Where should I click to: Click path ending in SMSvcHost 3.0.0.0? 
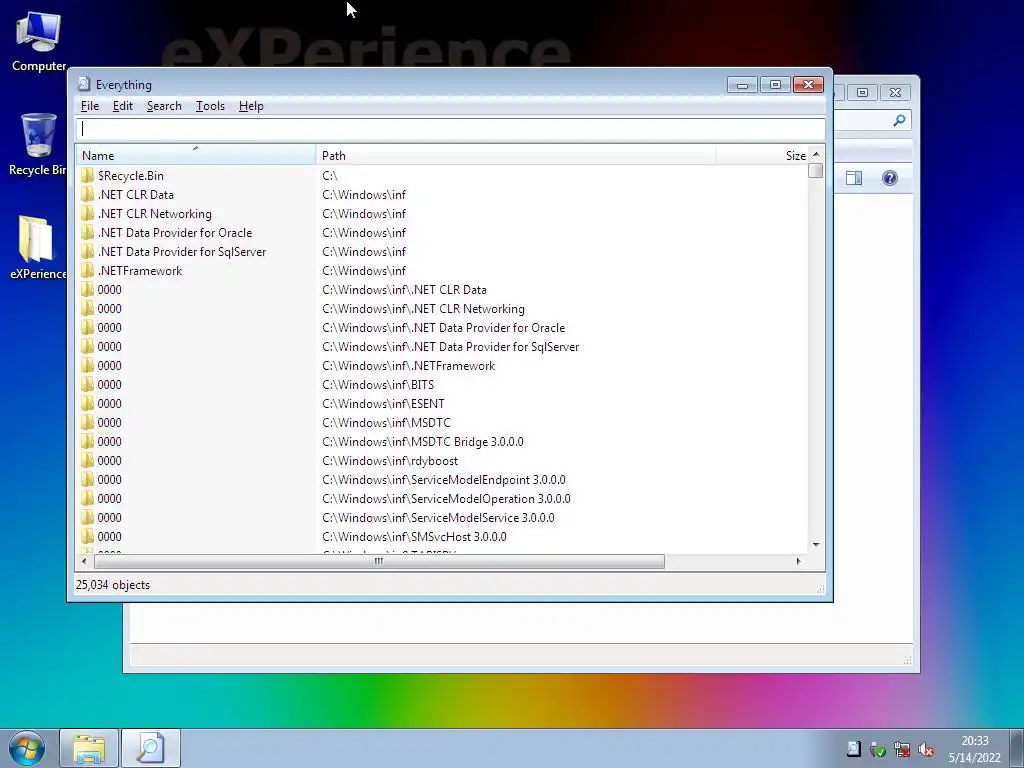coord(414,537)
